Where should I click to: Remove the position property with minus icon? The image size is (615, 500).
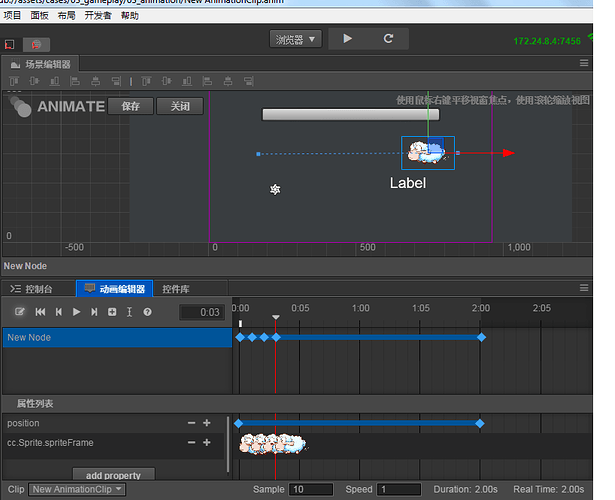(x=191, y=423)
